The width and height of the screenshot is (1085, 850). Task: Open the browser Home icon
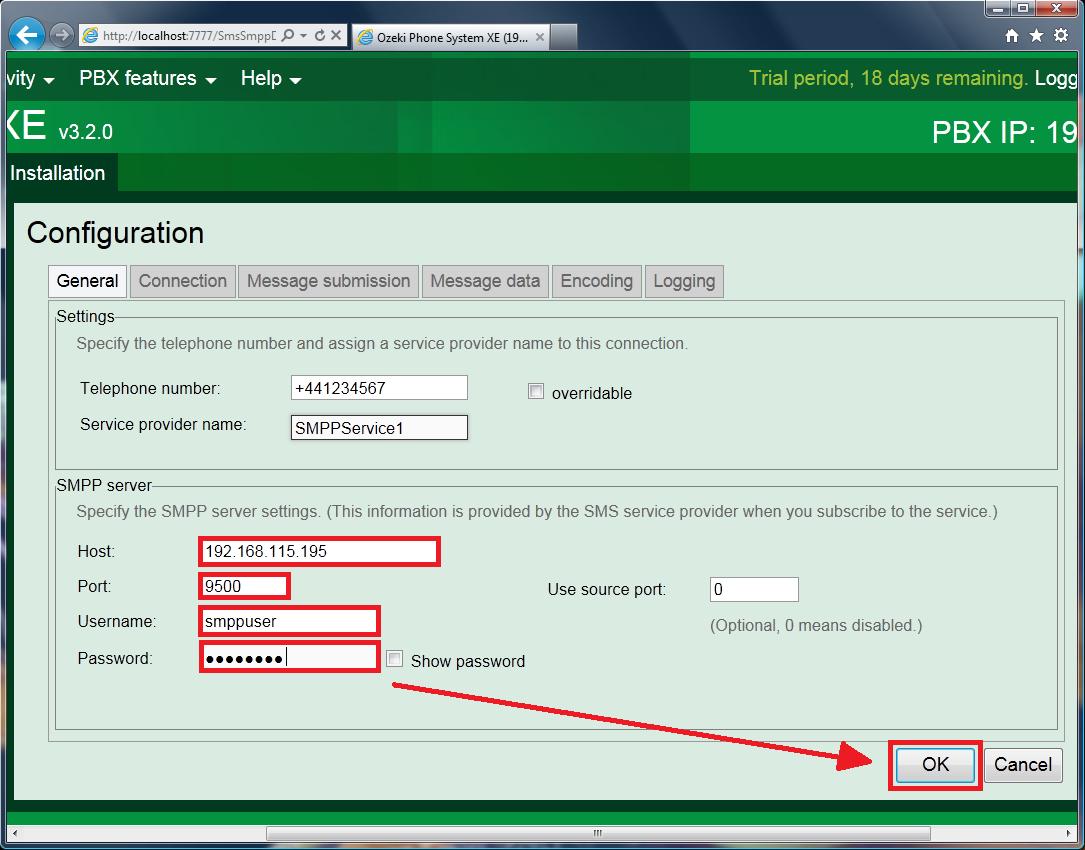click(1012, 36)
